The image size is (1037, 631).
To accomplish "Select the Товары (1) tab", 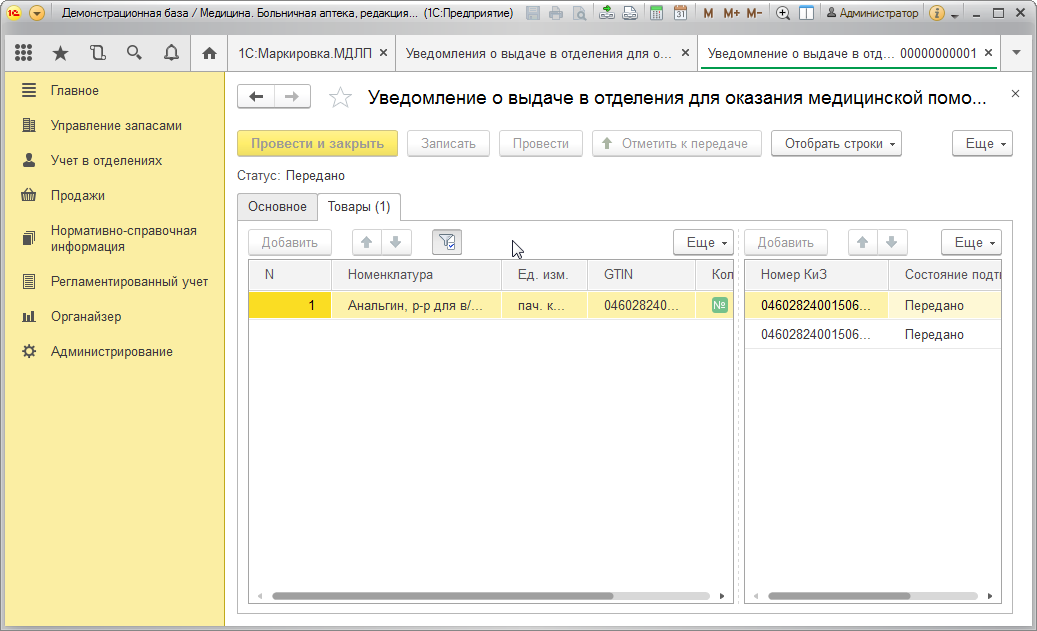I will point(359,206).
